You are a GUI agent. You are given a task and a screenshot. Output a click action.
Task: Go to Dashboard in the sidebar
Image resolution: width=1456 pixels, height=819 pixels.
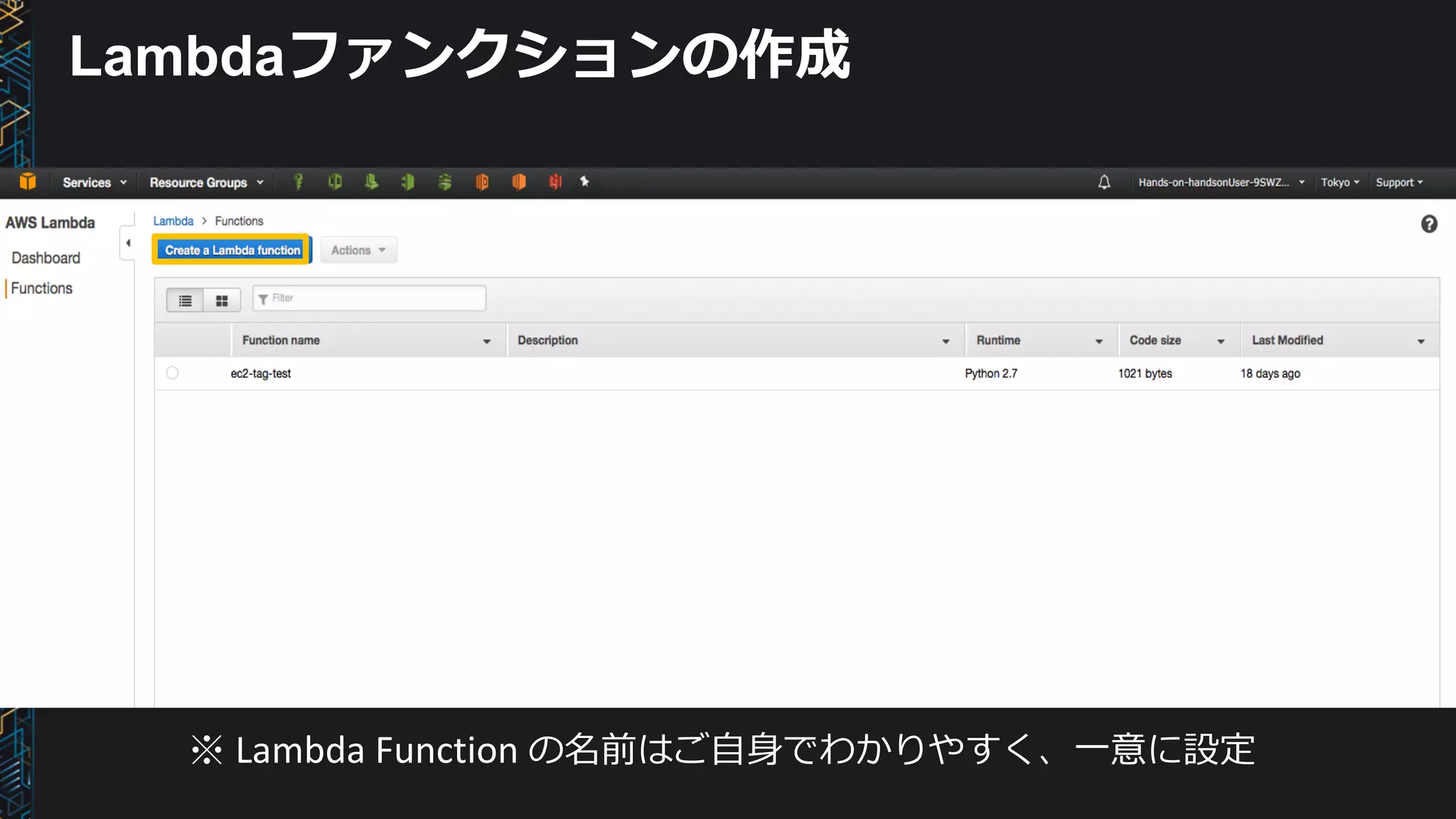45,258
